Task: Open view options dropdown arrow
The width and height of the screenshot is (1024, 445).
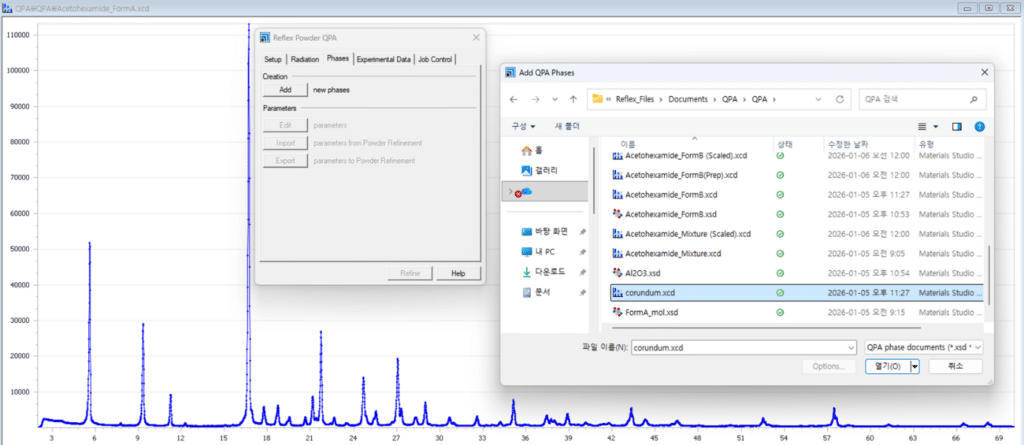Action: click(x=935, y=126)
